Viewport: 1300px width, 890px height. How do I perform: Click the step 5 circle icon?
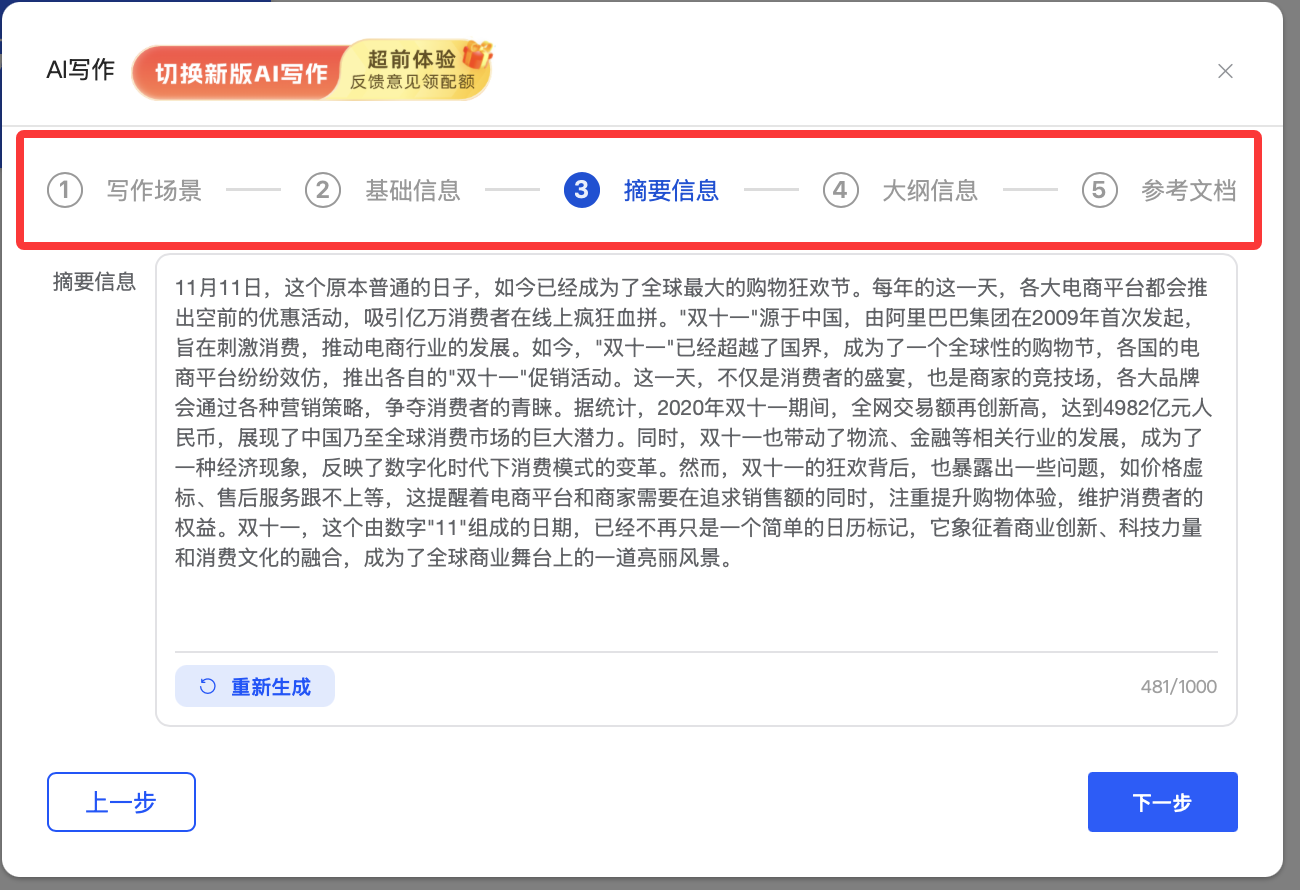point(1099,190)
